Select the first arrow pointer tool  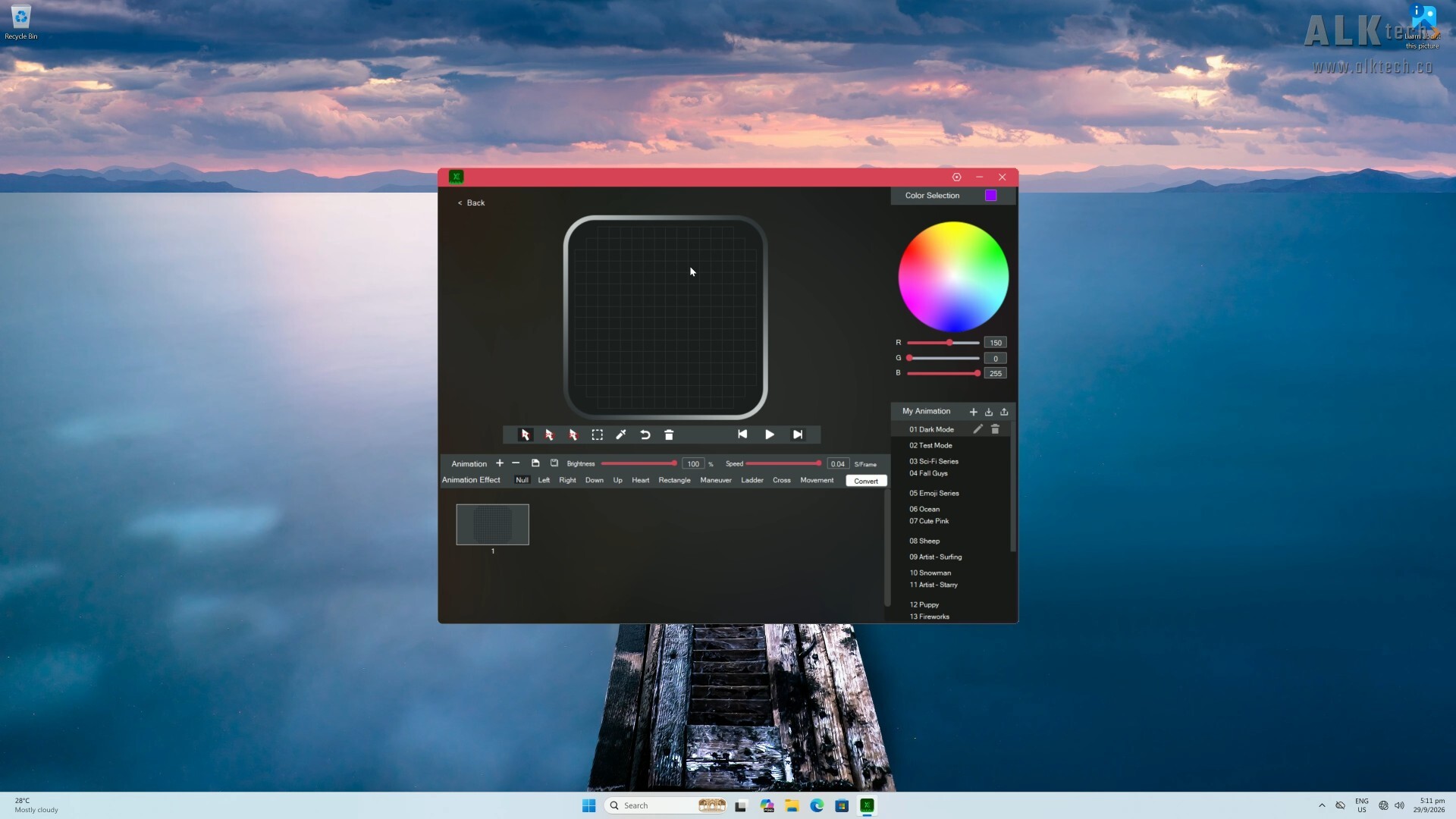(525, 435)
